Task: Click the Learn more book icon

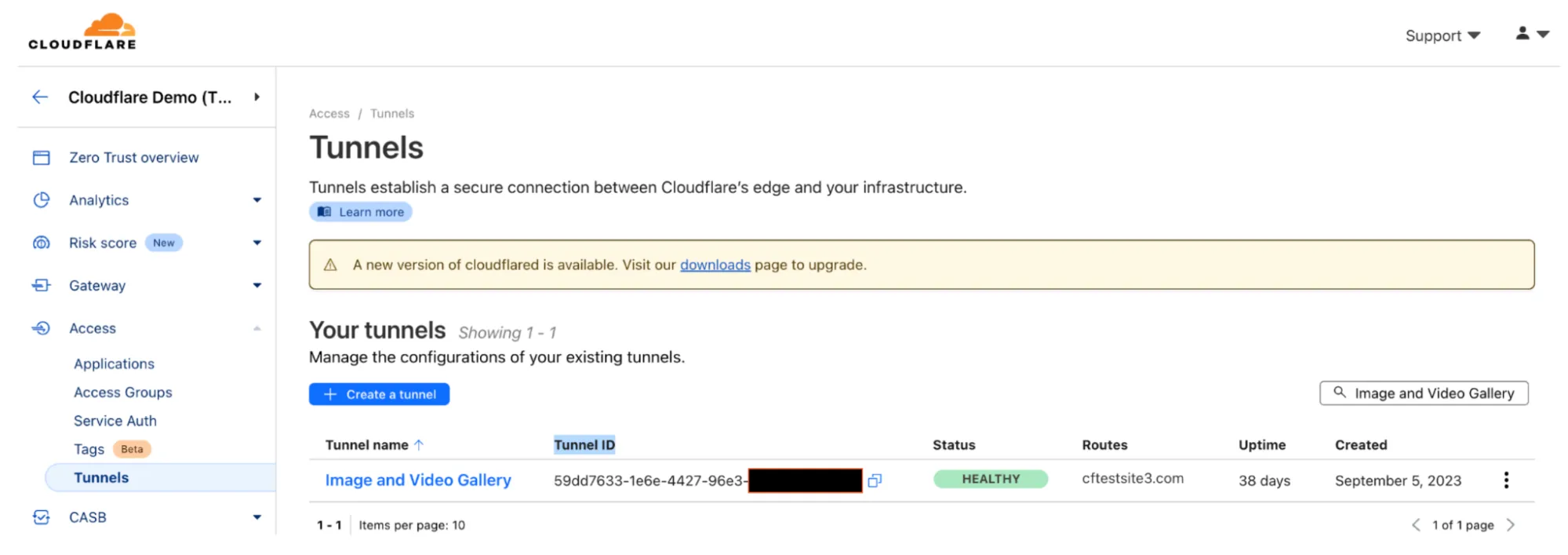Action: [323, 211]
